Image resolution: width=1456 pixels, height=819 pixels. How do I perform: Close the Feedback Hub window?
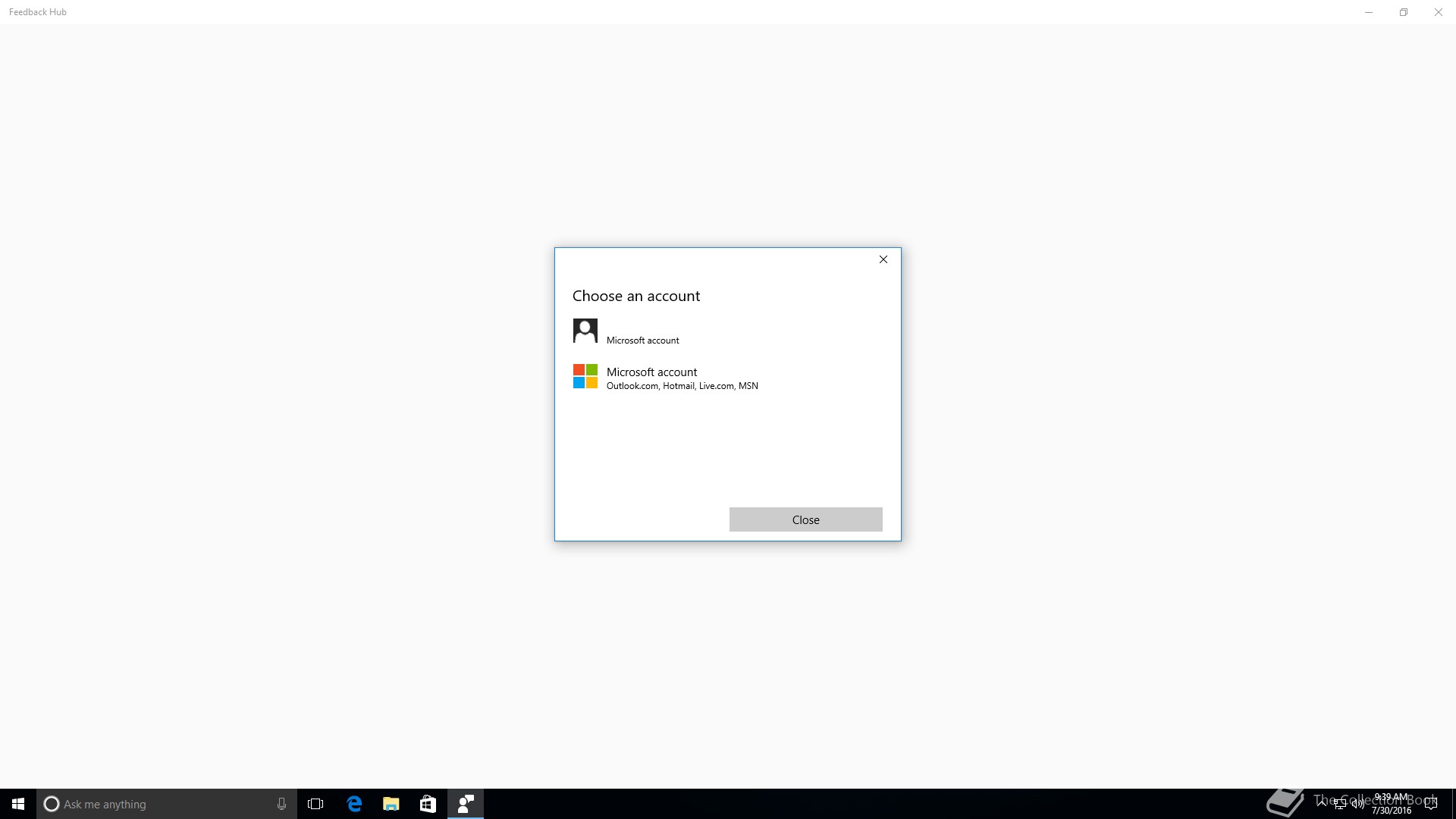point(1439,12)
